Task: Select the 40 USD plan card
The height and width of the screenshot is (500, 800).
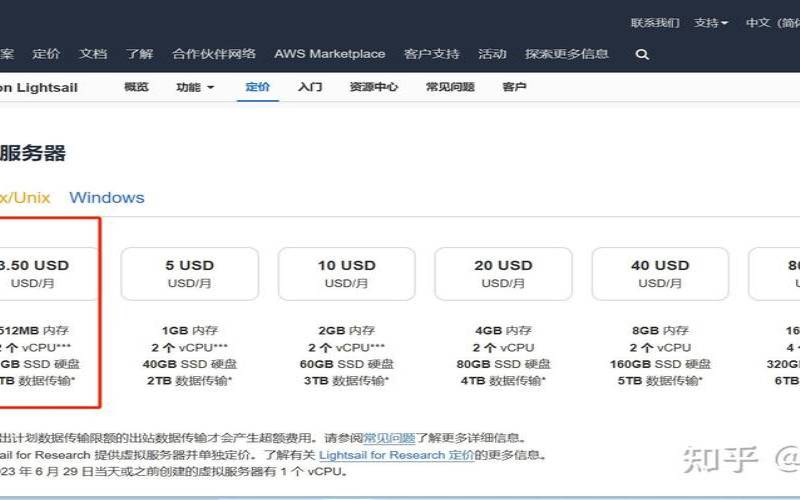Action: pos(660,273)
